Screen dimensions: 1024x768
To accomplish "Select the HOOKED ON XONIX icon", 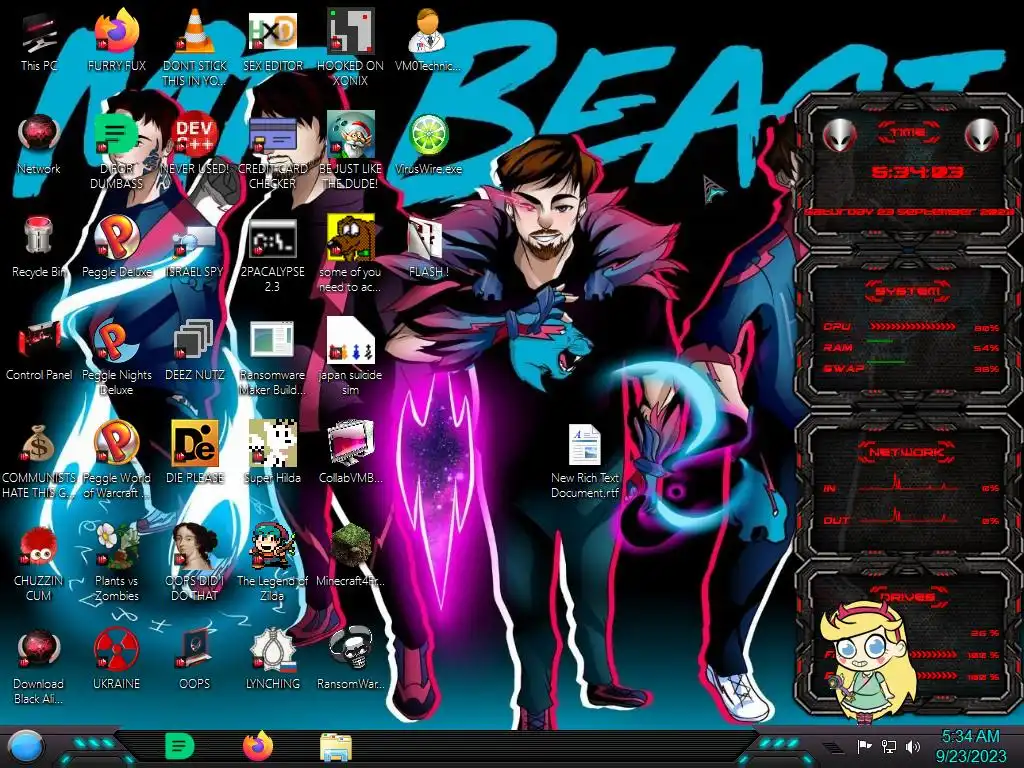I will (x=350, y=31).
